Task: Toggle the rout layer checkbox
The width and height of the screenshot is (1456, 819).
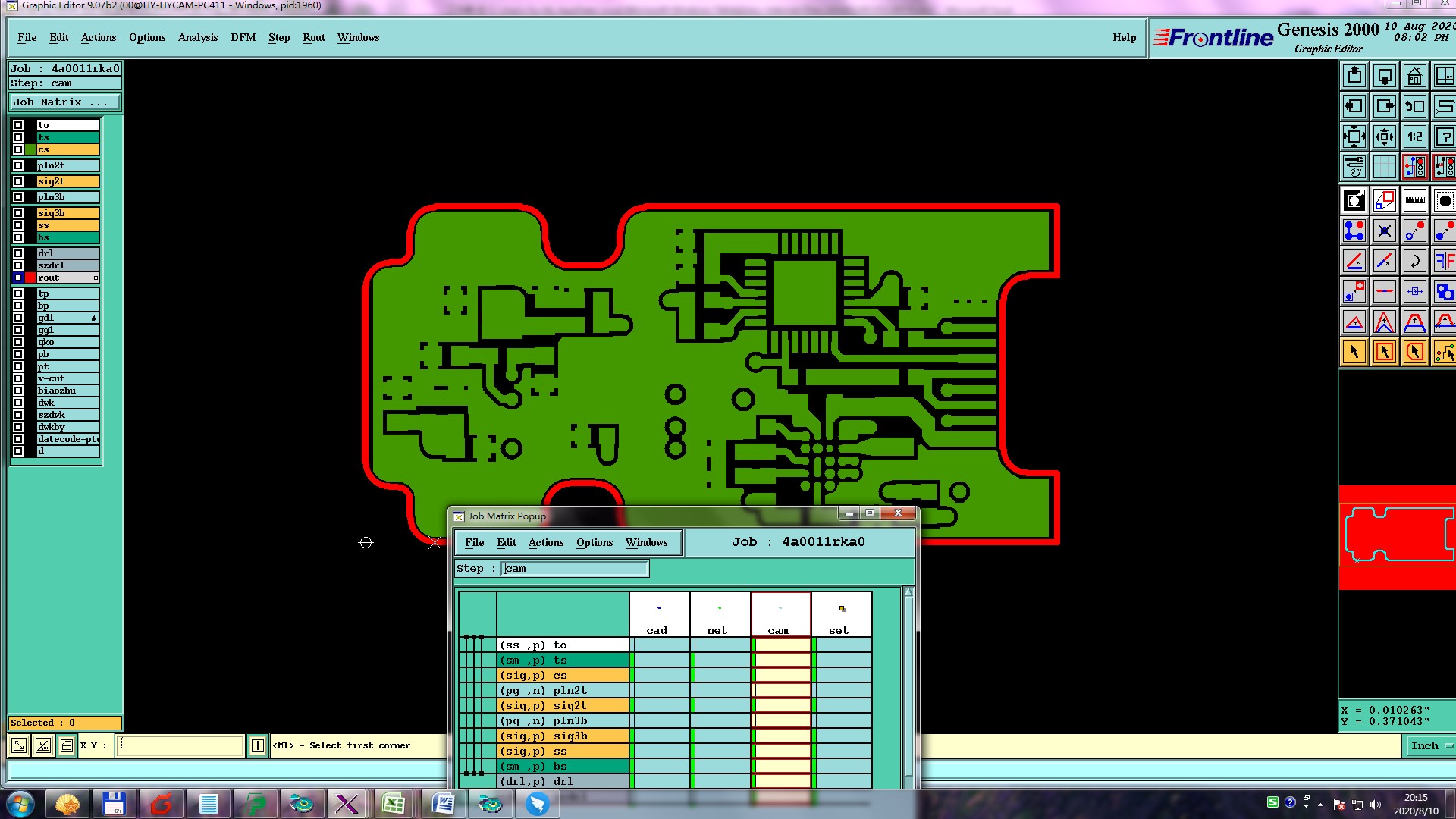Action: click(x=18, y=278)
